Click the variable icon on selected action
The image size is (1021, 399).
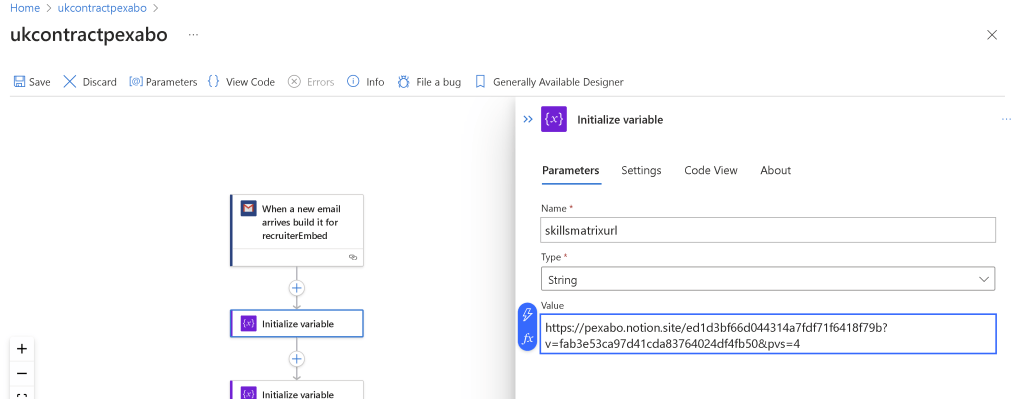click(248, 323)
